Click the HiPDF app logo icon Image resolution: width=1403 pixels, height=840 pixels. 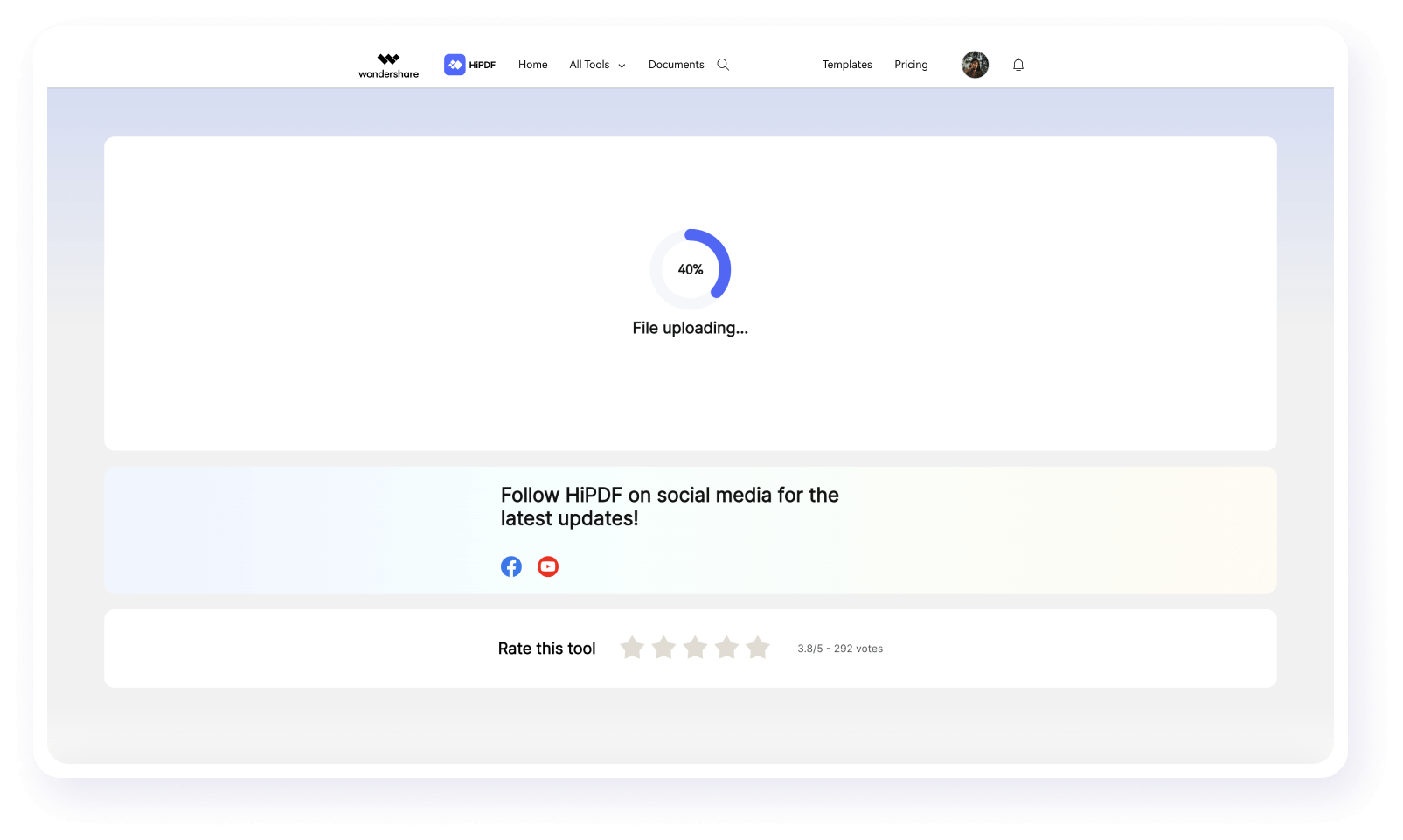point(455,64)
